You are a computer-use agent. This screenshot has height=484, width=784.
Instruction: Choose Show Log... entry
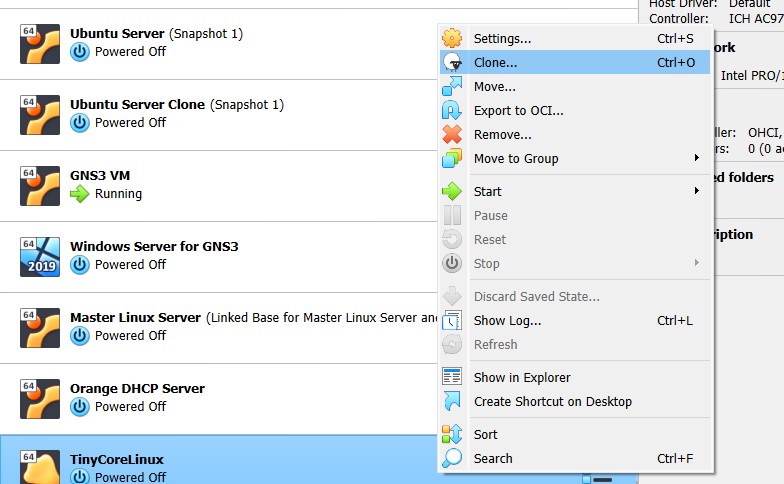pyautogui.click(x=575, y=320)
